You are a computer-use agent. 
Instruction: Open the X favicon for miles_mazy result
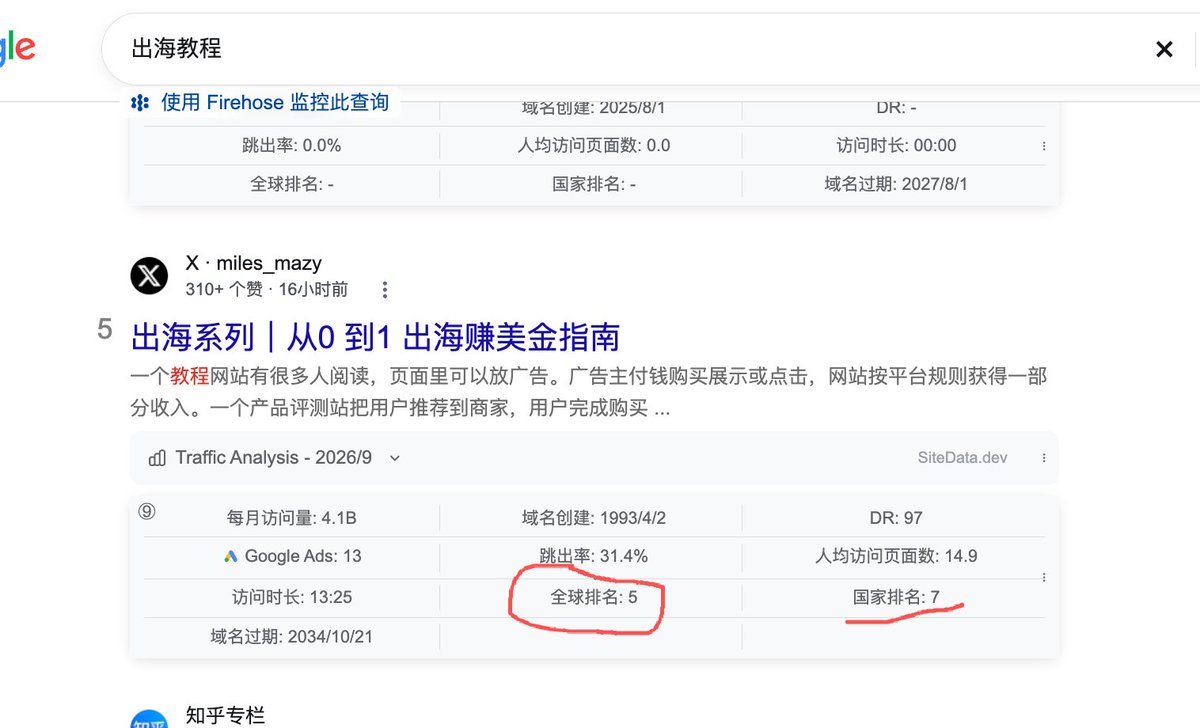[149, 275]
